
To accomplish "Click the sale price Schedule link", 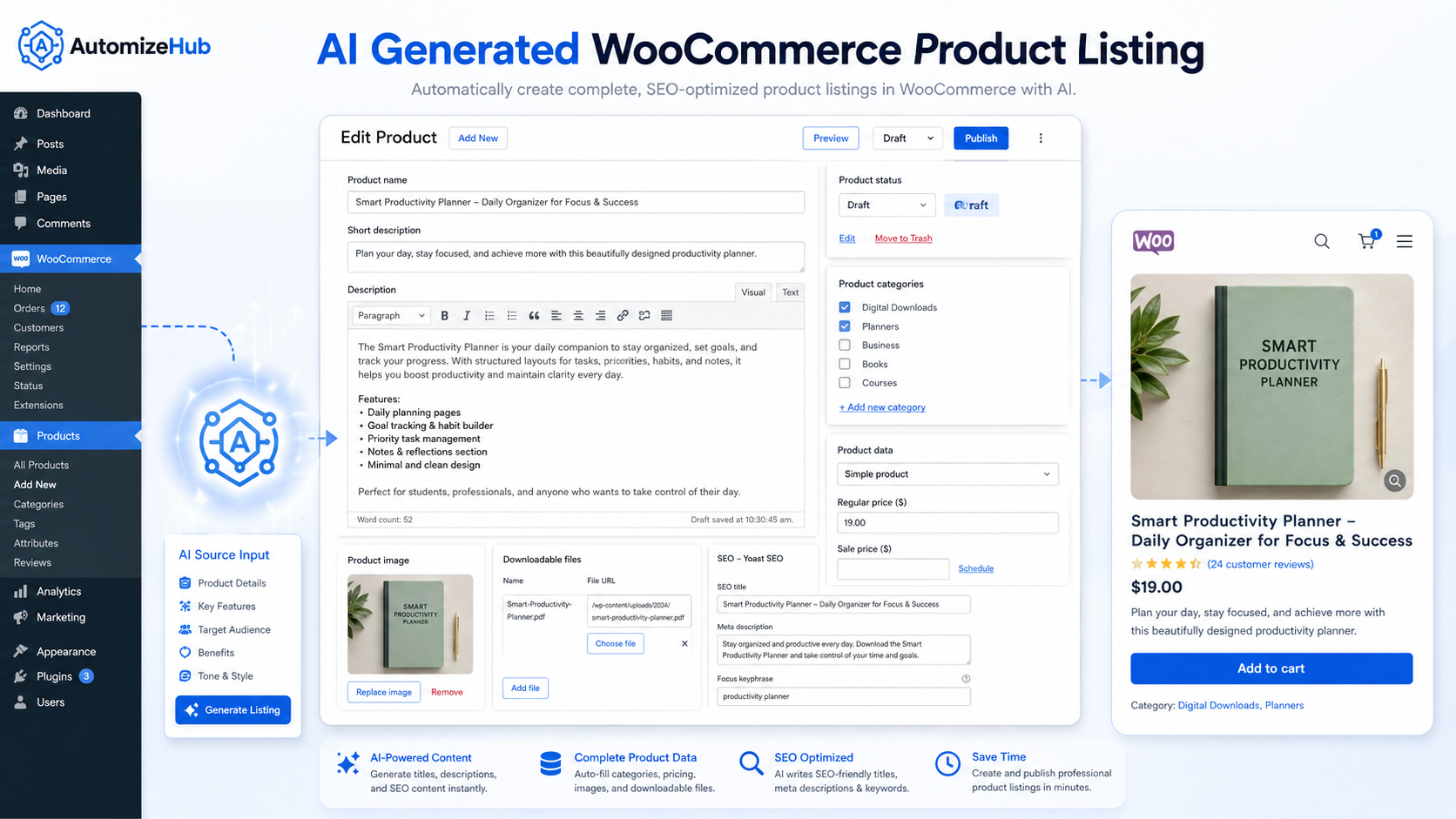I will point(975,568).
